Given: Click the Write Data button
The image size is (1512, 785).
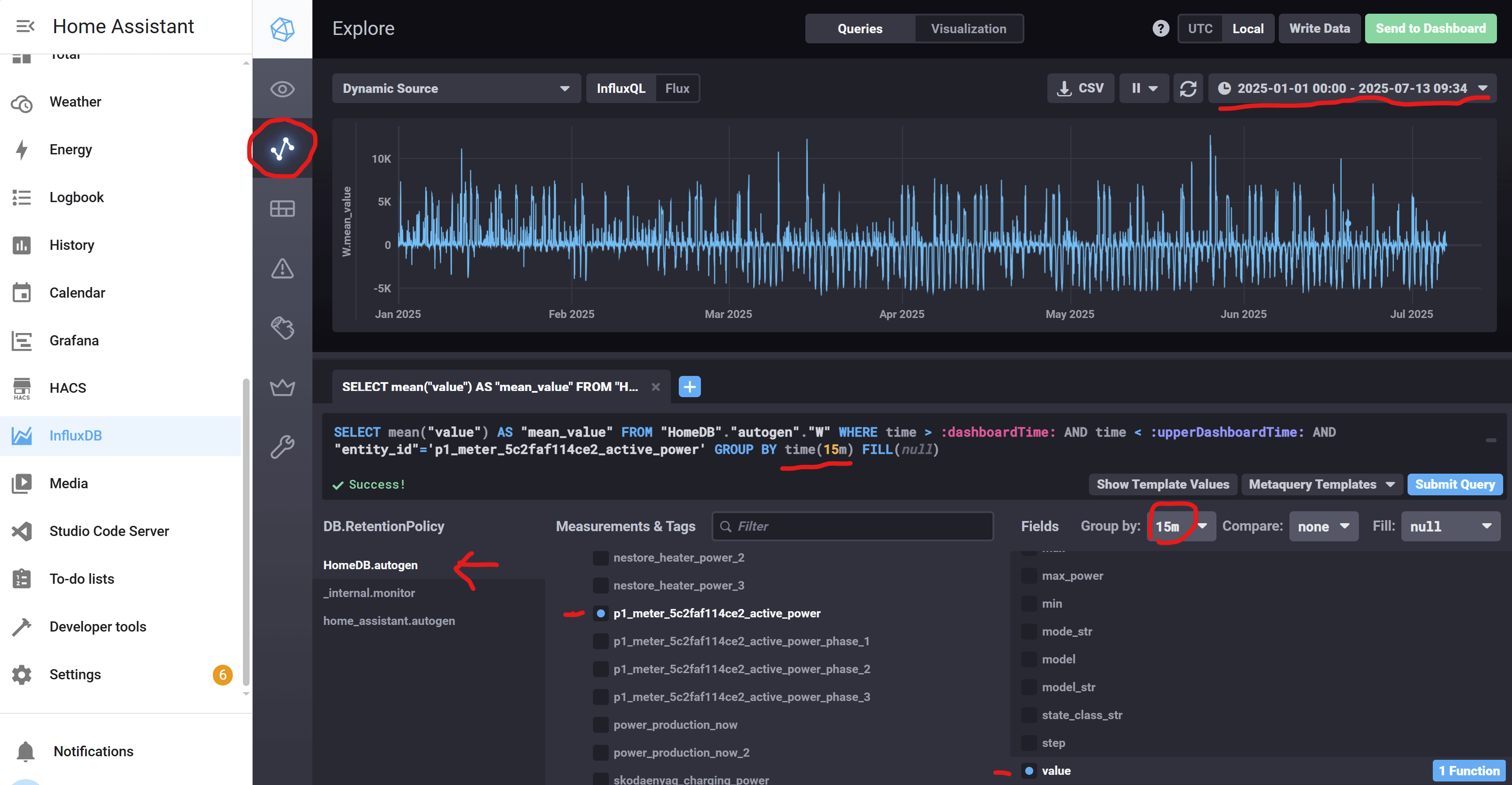Looking at the screenshot, I should 1320,29.
